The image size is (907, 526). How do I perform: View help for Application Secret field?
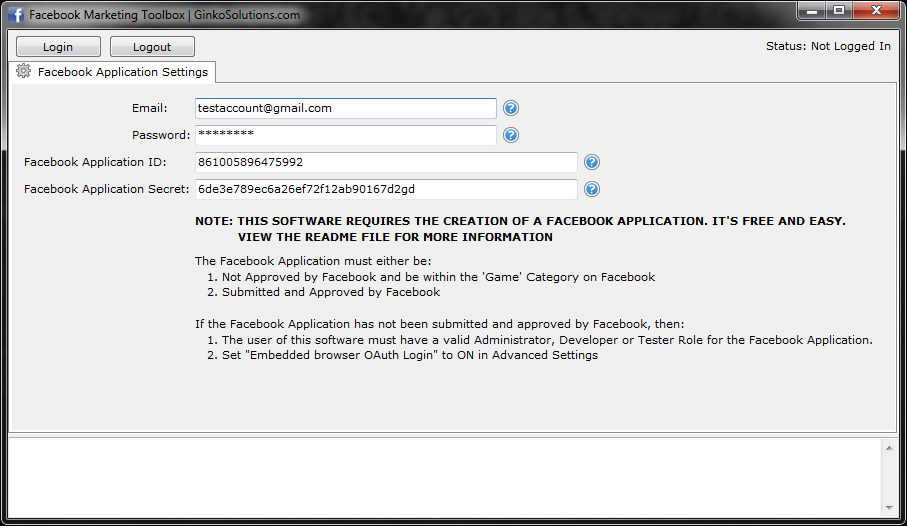click(x=592, y=189)
